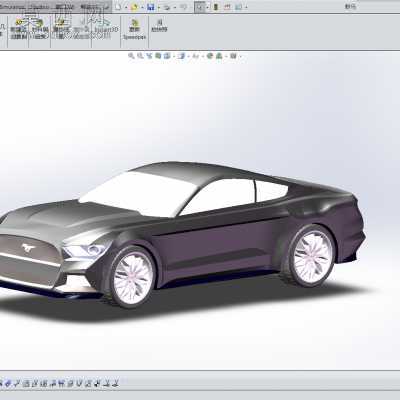400x400 pixels.
Task: Click the Rebuild traffic light icon
Action: [x=216, y=7]
